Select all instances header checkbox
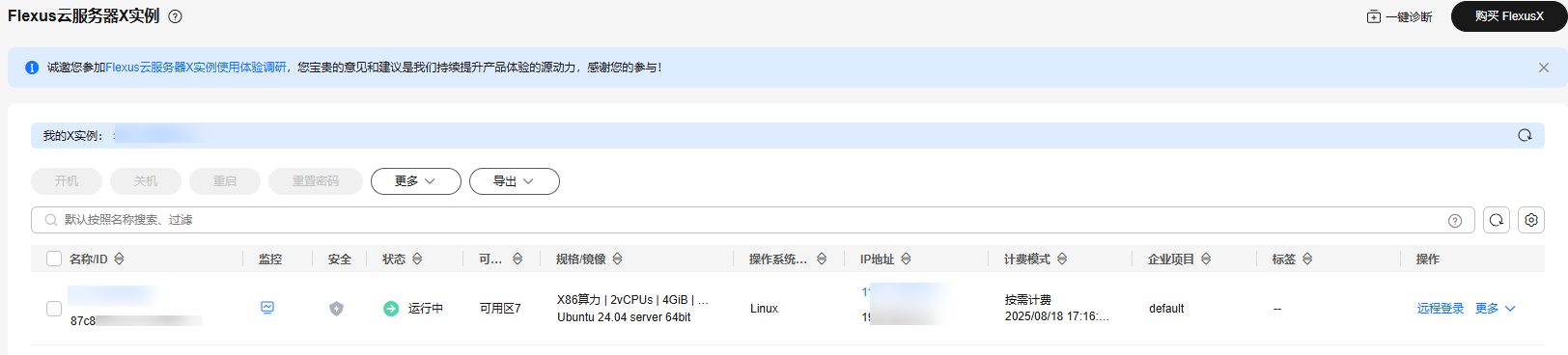Screen dimensions: 1568x355 coord(54,259)
